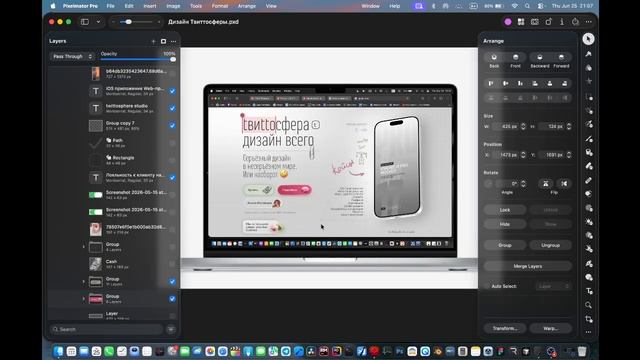The width and height of the screenshot is (640, 360).
Task: Uncheck visibility of Лояльность к клиенту layer
Action: (172, 178)
